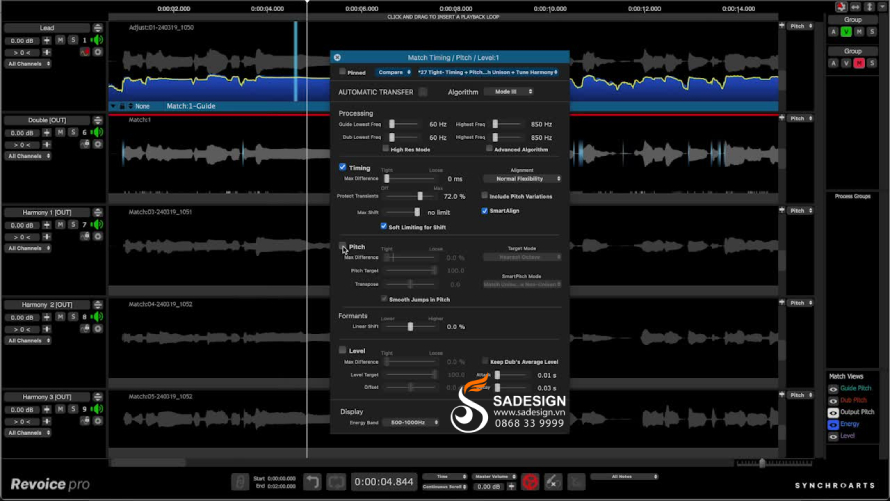Click the Lead track 0.00 dB field

(x=22, y=41)
